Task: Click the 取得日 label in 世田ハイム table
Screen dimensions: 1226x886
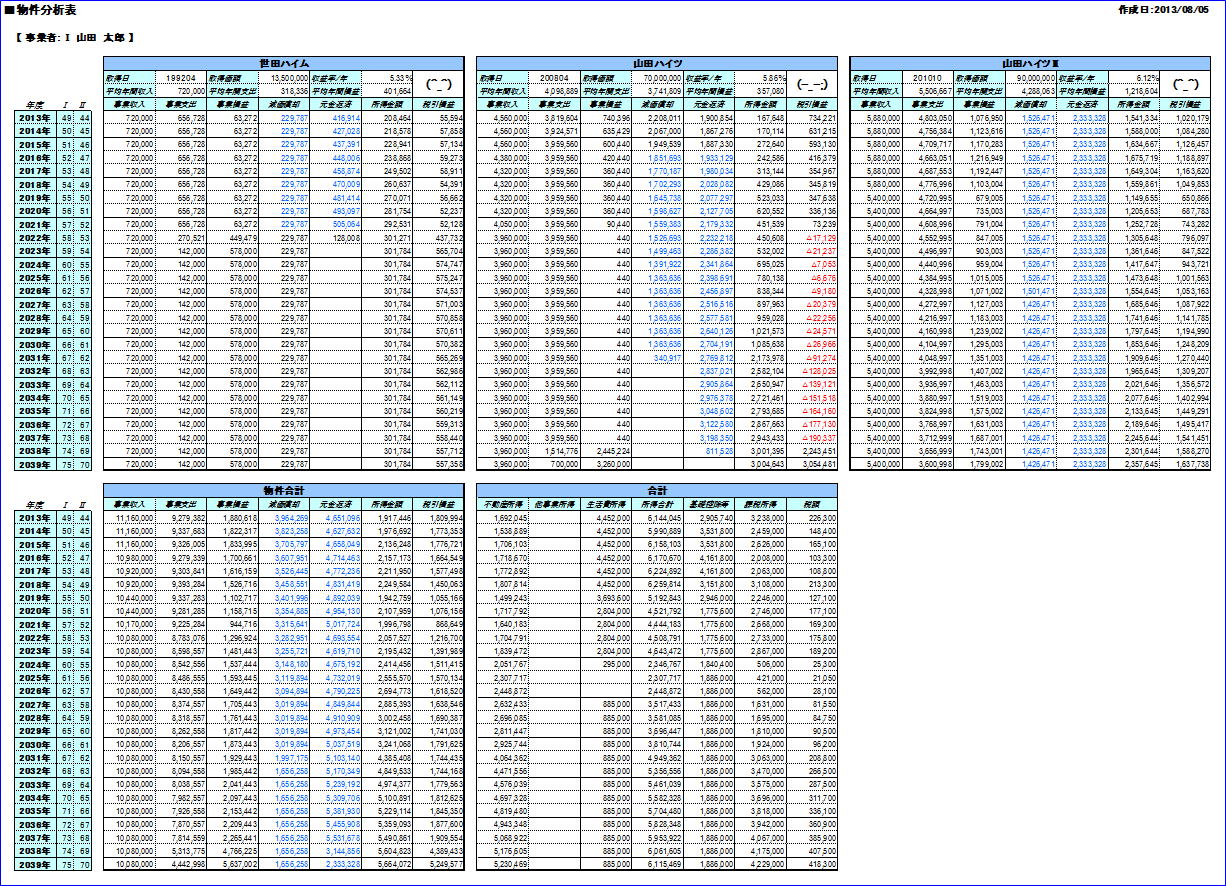Action: (x=129, y=77)
